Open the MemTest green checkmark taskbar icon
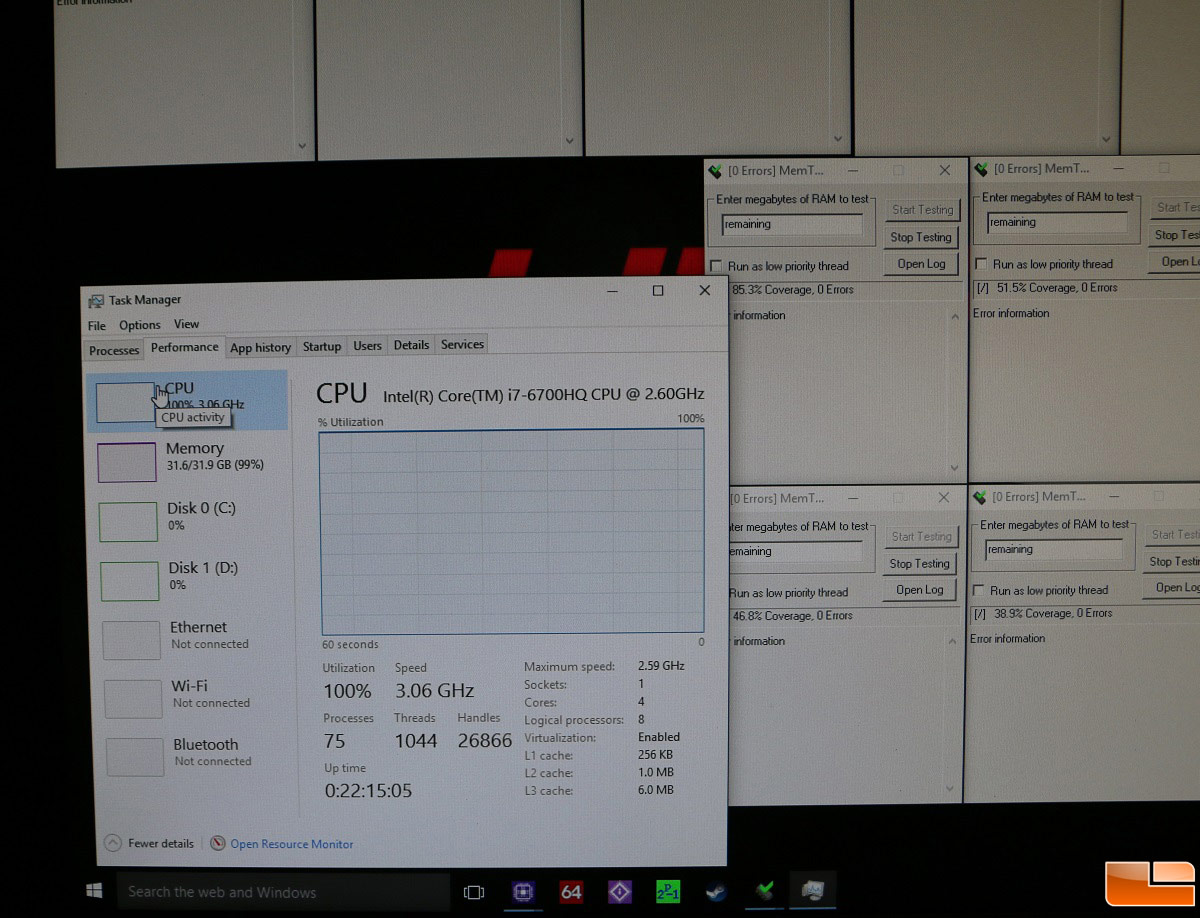Screen dimensions: 1200x918 pyautogui.click(x=765, y=890)
